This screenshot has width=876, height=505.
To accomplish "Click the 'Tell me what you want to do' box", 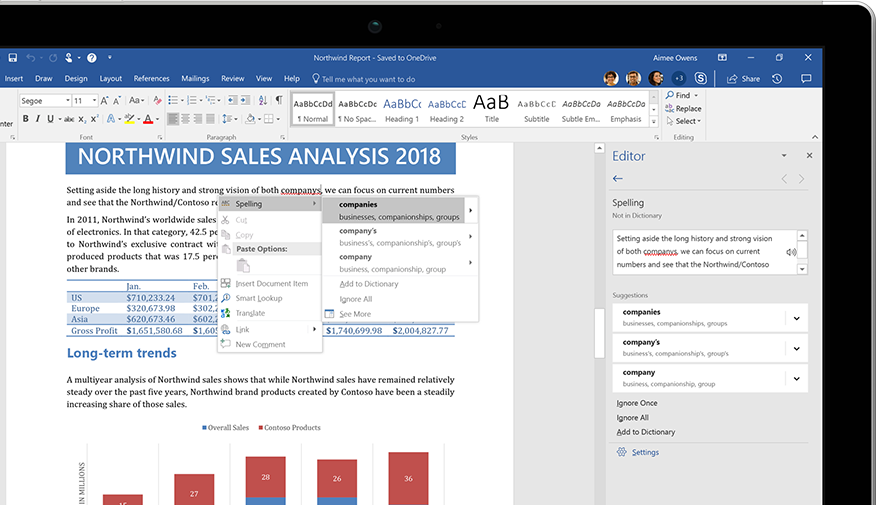I will (368, 78).
